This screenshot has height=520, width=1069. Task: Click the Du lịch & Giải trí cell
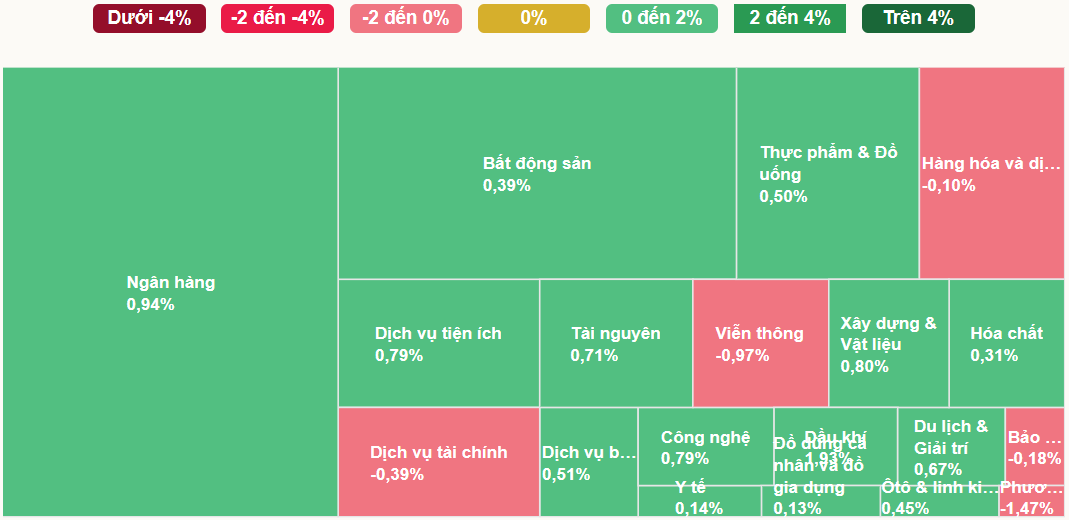coord(951,446)
